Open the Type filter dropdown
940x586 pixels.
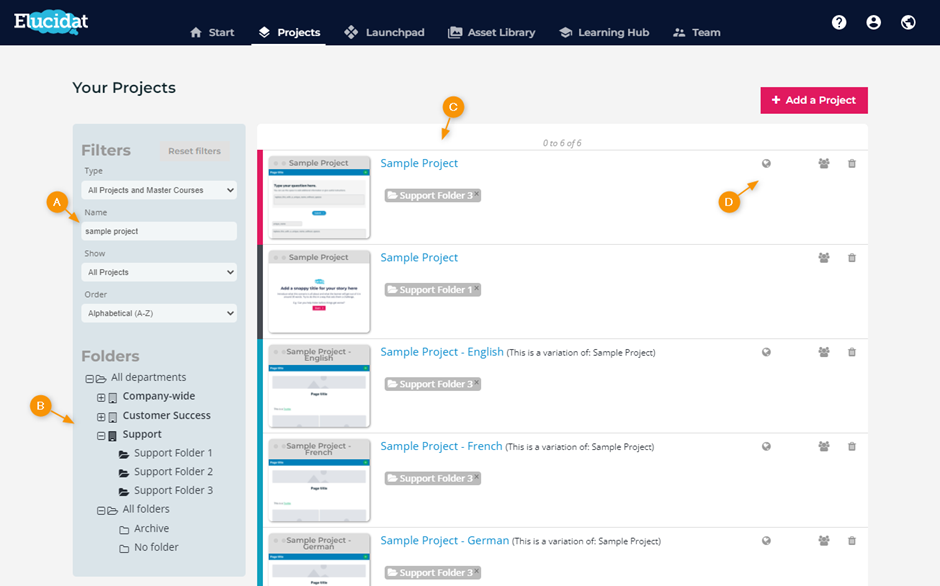coord(159,190)
